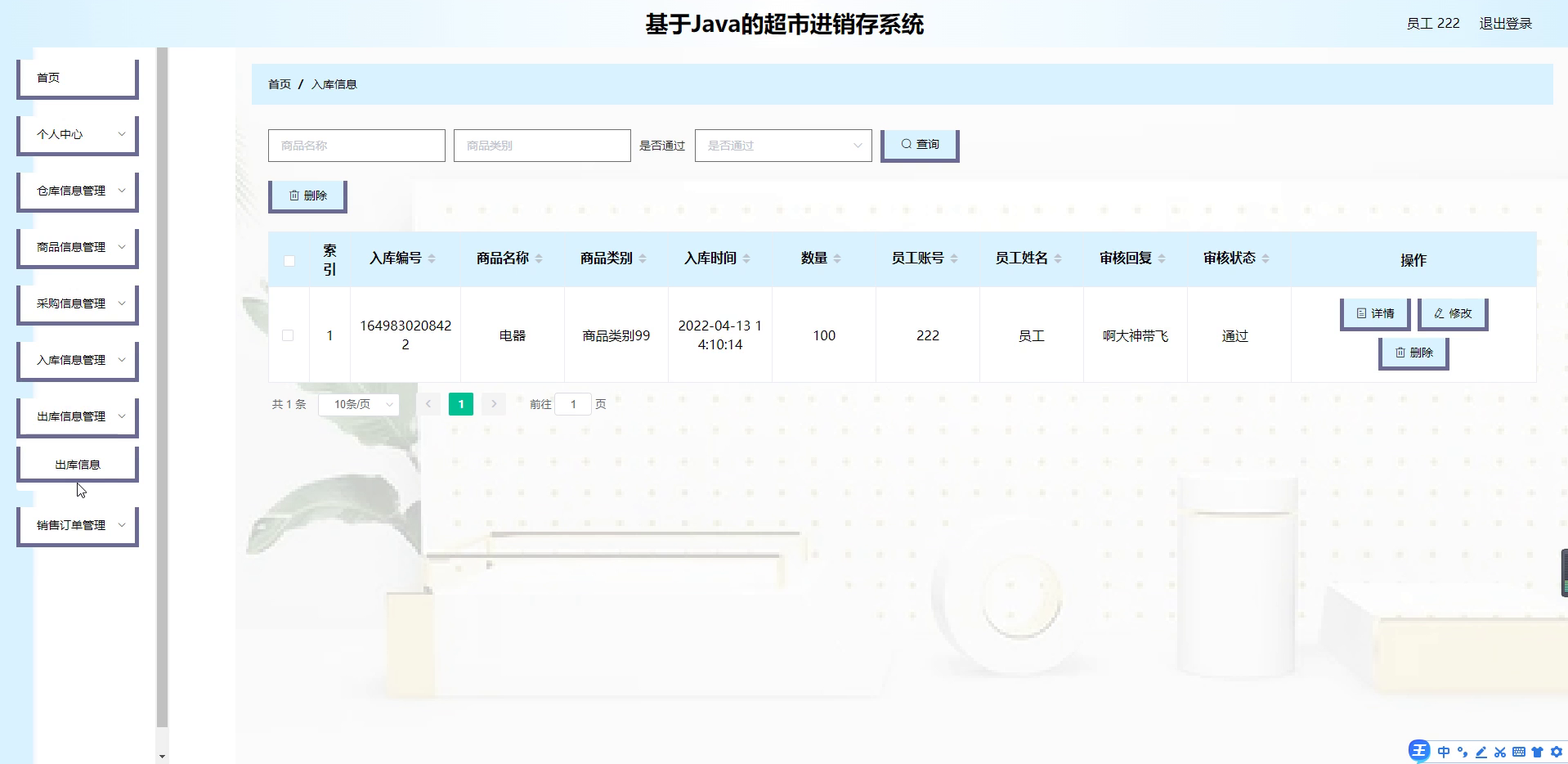Click the sidebar vertical scrollbar
The width and height of the screenshot is (1568, 764).
(x=162, y=387)
